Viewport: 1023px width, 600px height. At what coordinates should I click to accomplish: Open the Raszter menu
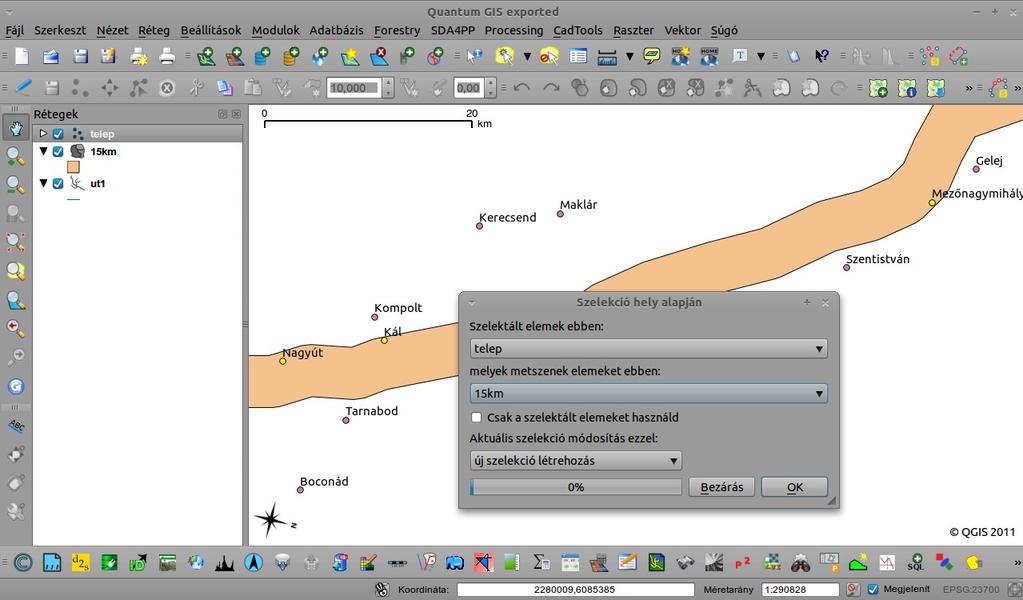pyautogui.click(x=634, y=30)
